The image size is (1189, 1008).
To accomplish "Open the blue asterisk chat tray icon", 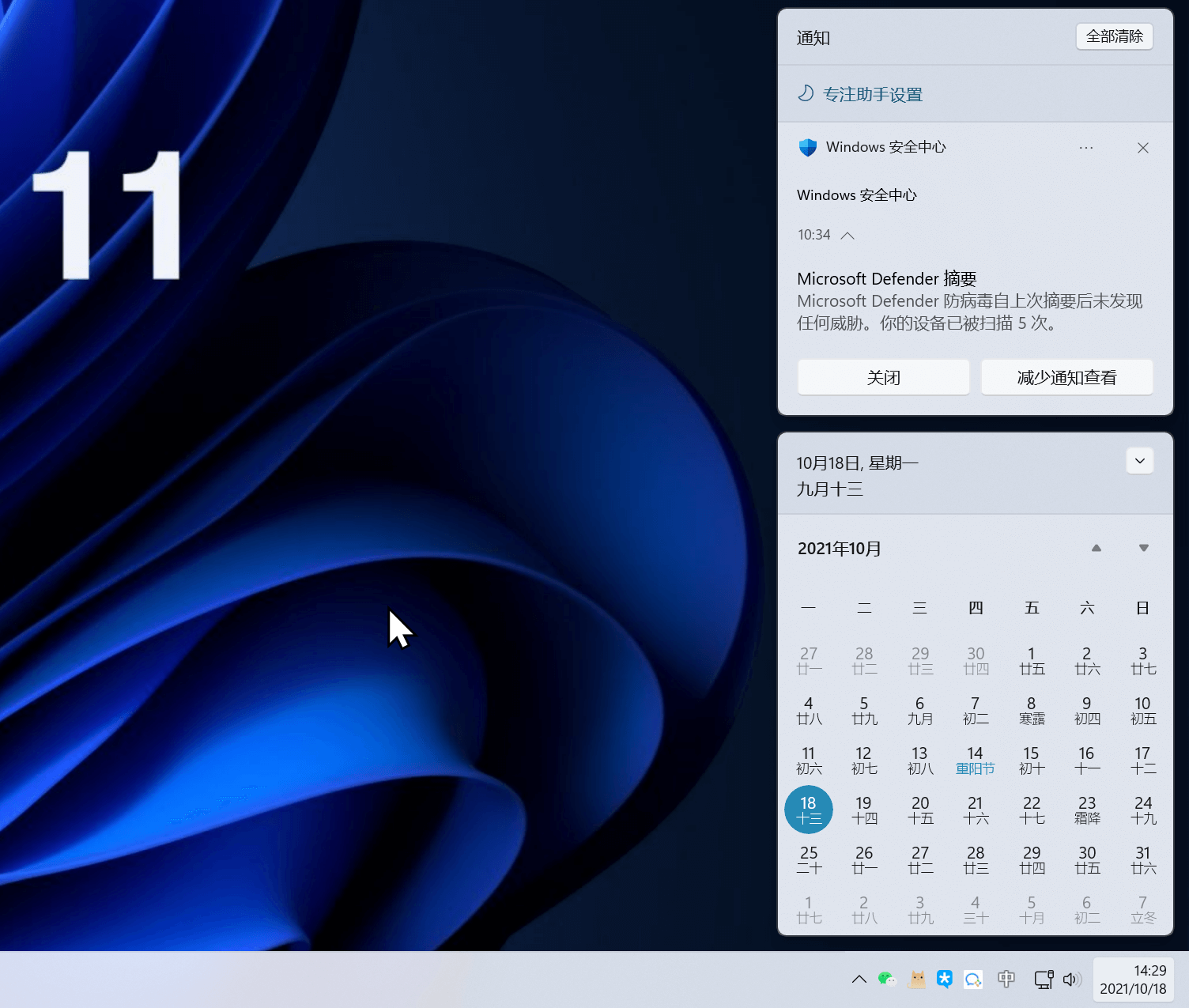I will click(x=945, y=980).
